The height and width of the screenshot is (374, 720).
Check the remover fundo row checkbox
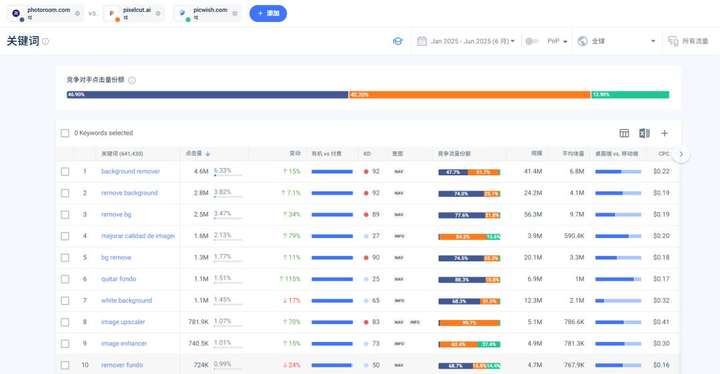(65, 365)
